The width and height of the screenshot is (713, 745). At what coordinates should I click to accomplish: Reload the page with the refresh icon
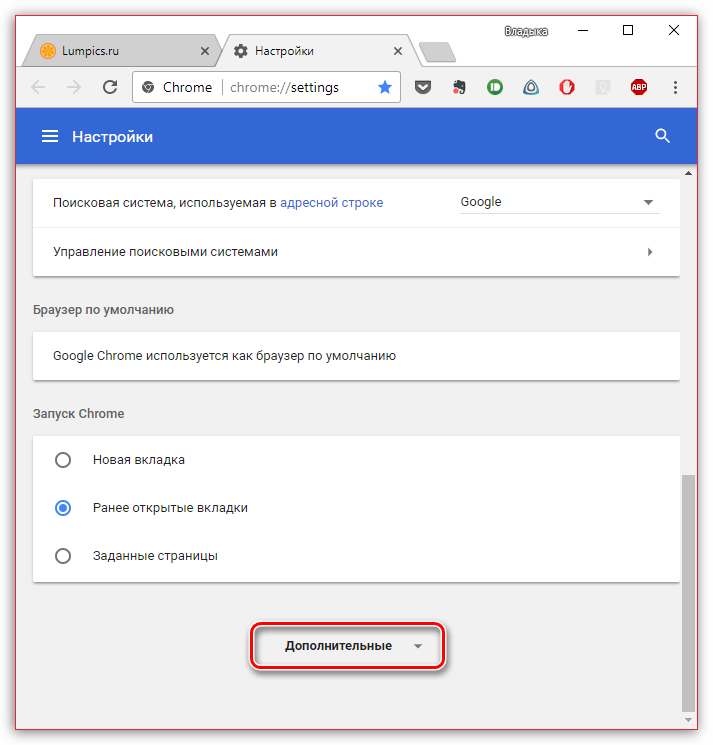110,87
